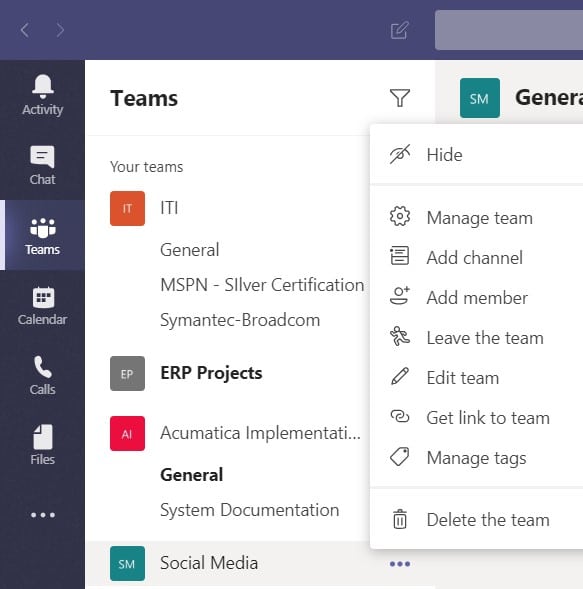Screen dimensions: 583x589
Task: Click more options dots beside Social Media
Action: click(400, 563)
